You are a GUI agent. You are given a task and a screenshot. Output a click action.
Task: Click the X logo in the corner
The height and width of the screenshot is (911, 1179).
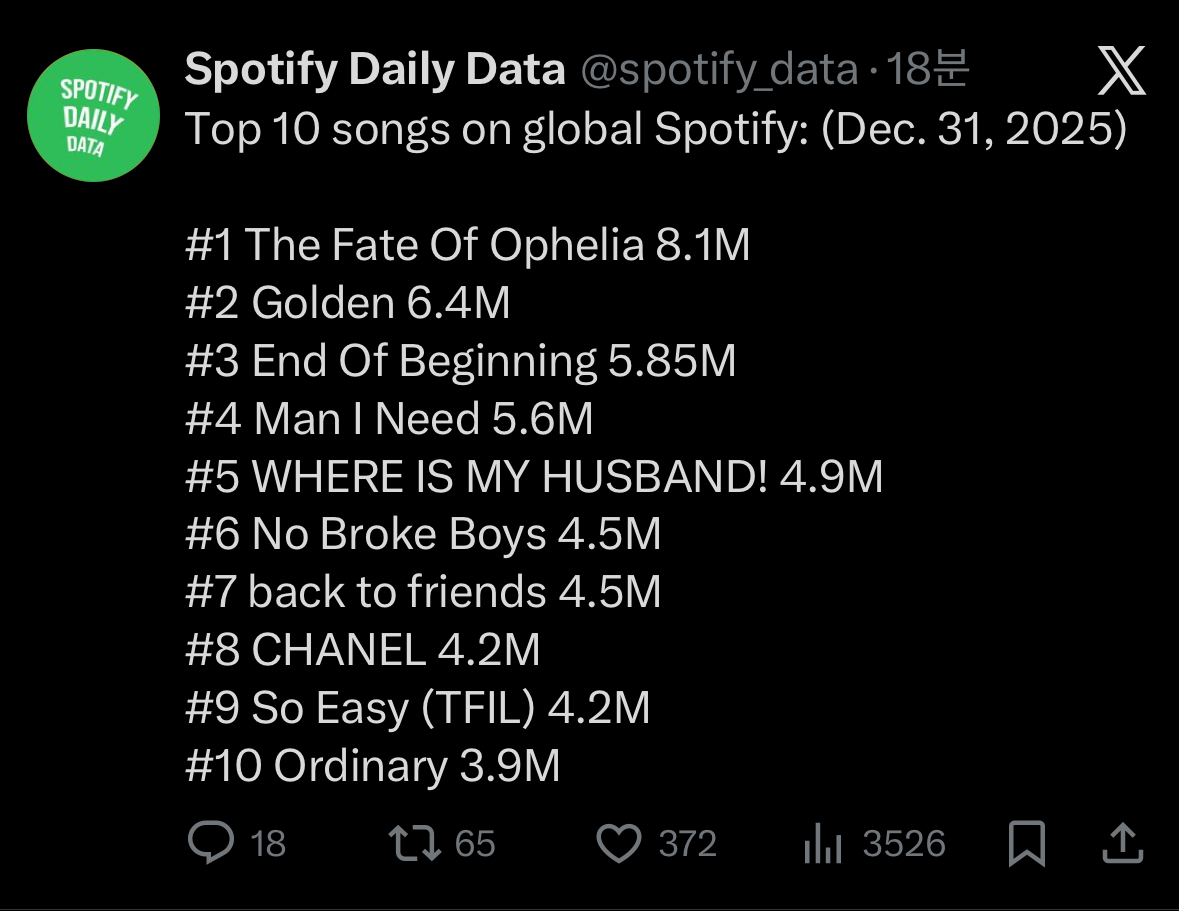tap(1121, 72)
